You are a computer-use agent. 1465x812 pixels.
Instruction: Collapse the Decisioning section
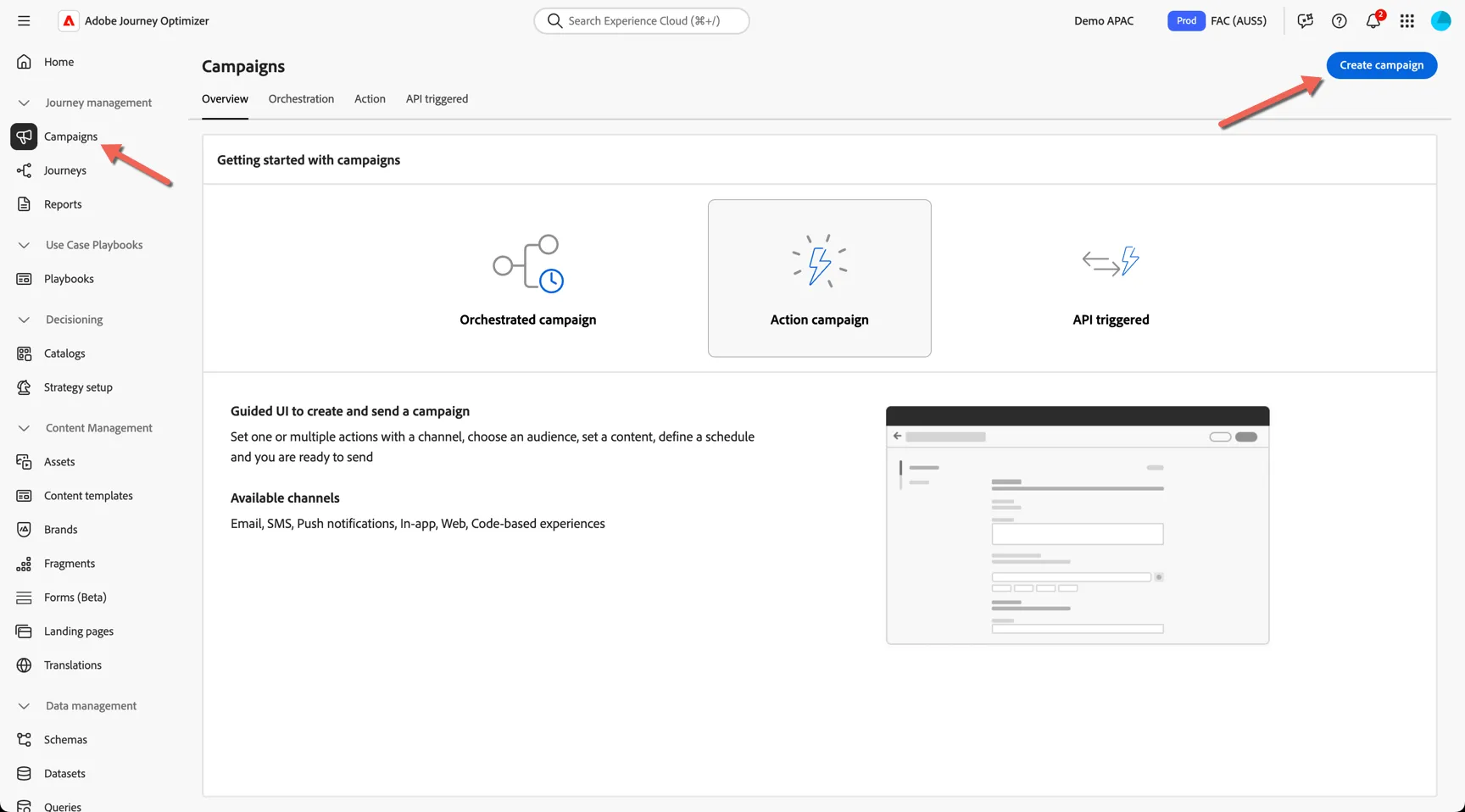(x=24, y=320)
